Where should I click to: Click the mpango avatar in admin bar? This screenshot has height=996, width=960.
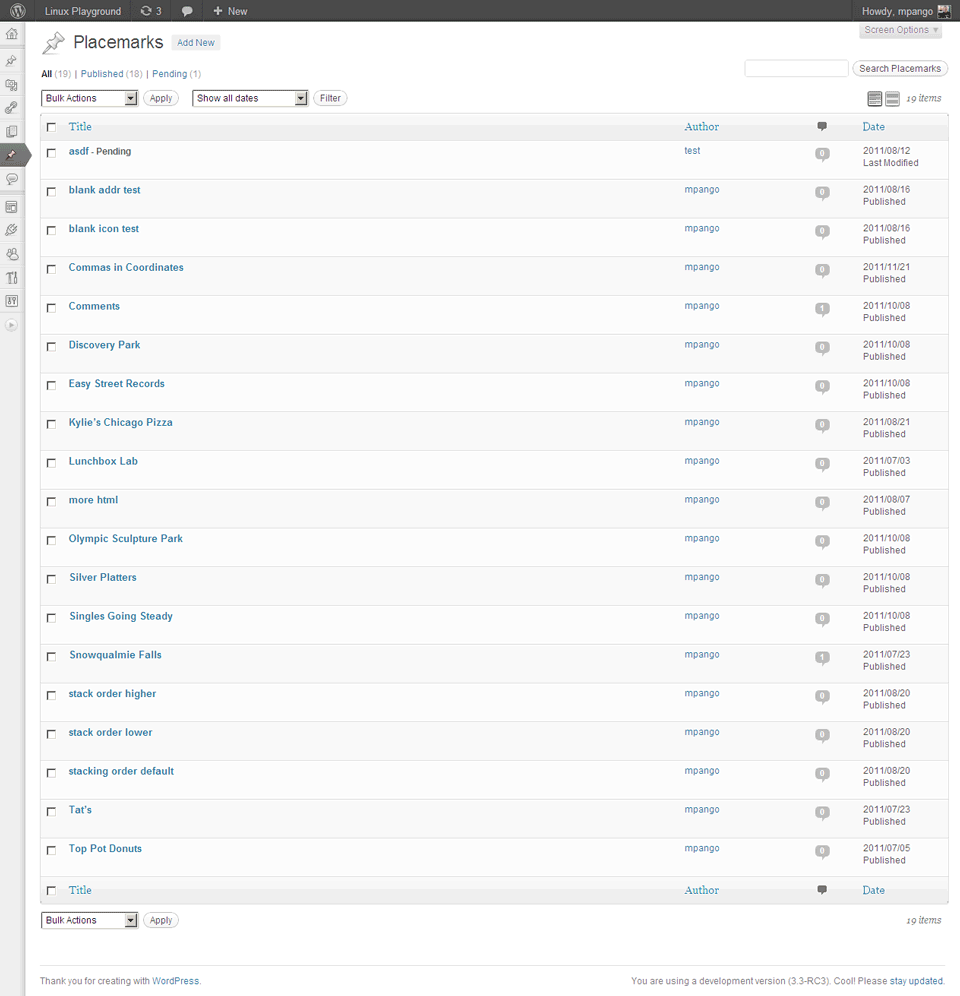[x=943, y=11]
